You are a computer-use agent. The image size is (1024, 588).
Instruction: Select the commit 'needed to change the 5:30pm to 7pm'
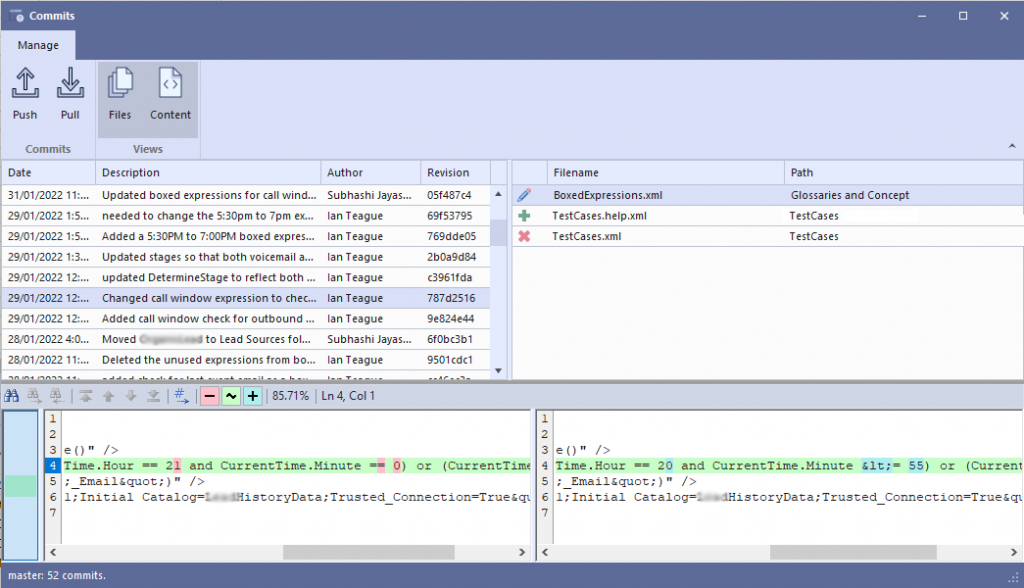pyautogui.click(x=246, y=216)
